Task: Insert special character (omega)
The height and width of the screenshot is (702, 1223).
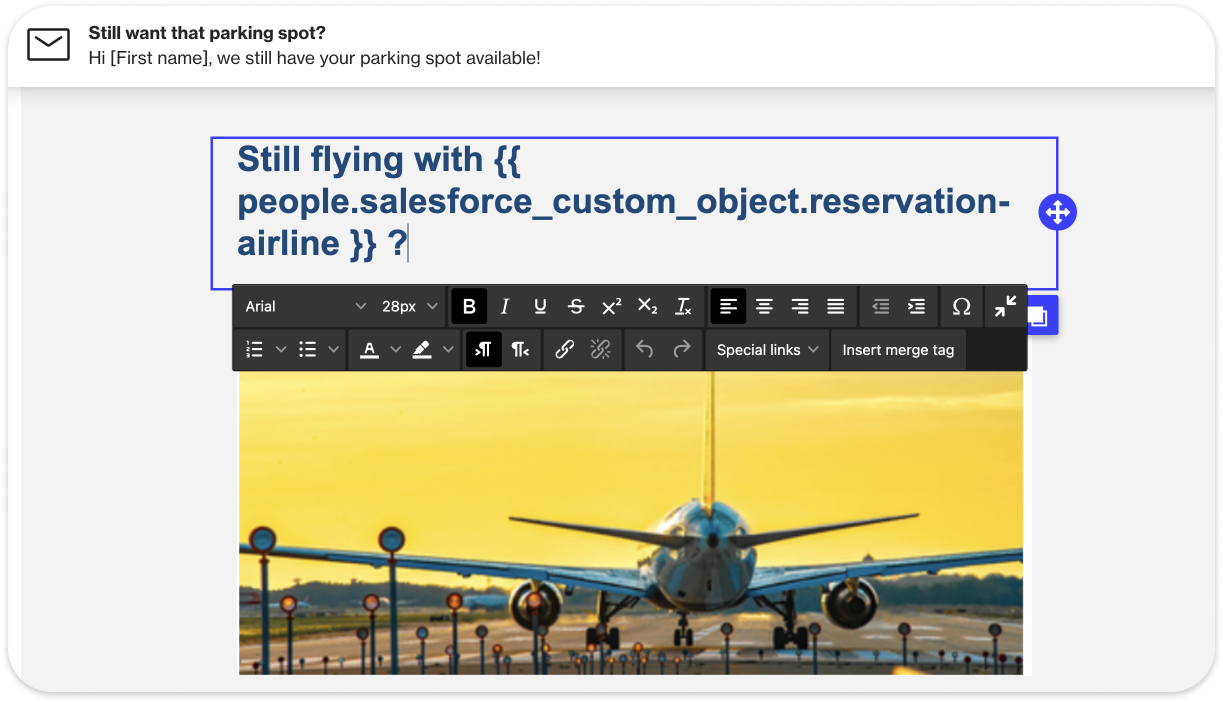Action: [961, 306]
